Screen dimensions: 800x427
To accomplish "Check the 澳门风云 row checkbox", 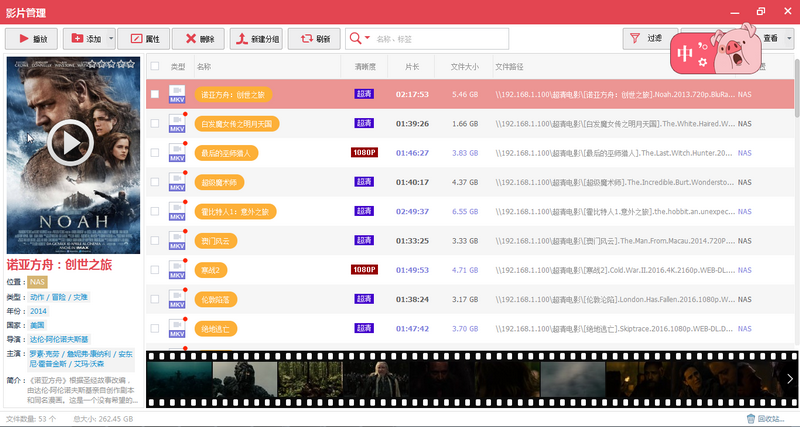I will 155,240.
